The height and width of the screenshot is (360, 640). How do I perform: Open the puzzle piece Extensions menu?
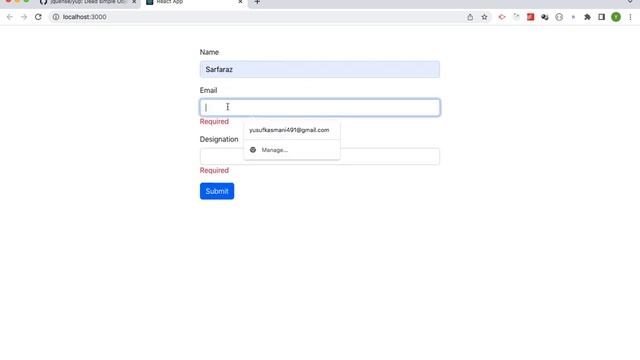tap(587, 17)
